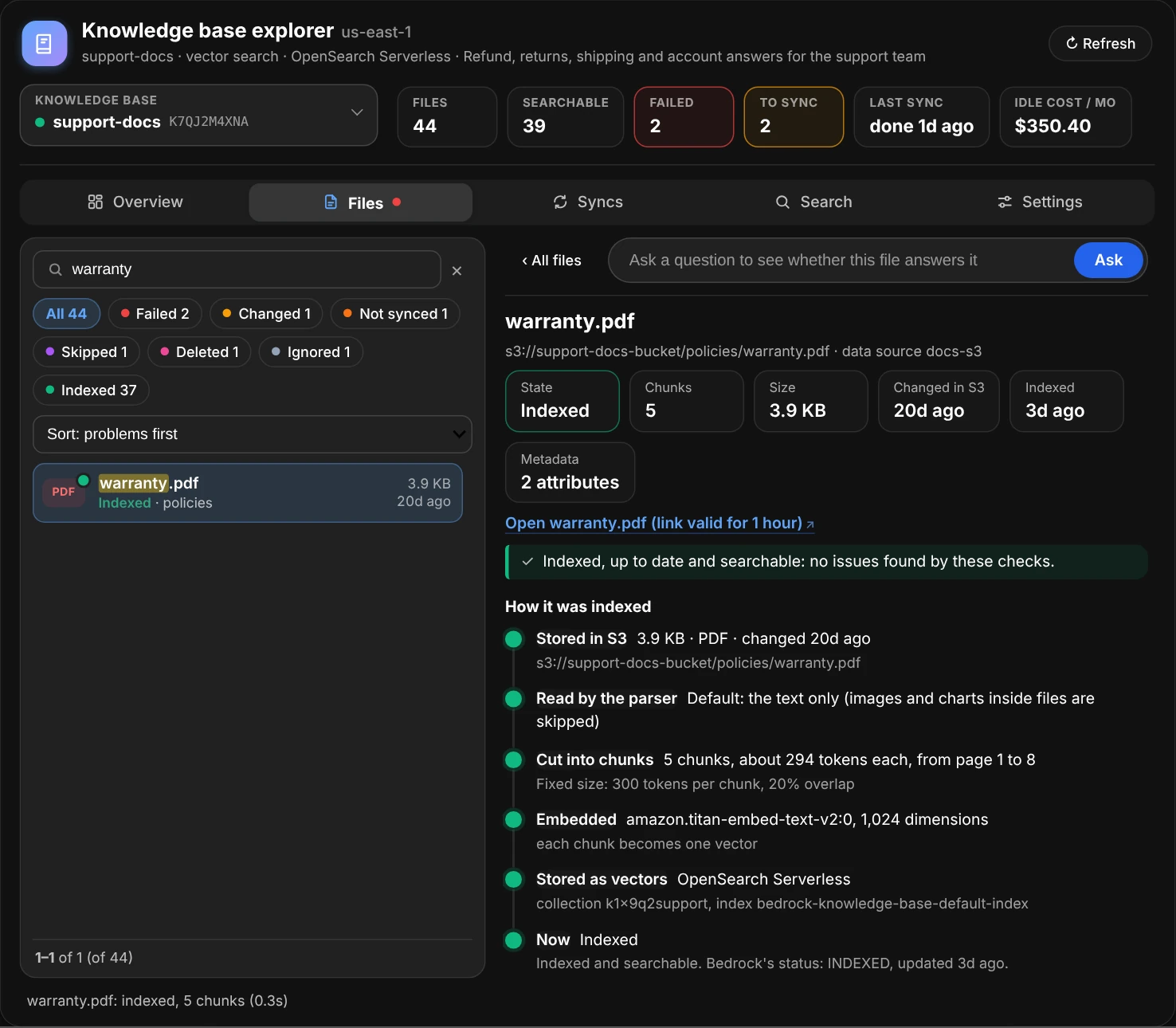Click the Failed 2 stat card
1176x1028 pixels.
(x=684, y=117)
